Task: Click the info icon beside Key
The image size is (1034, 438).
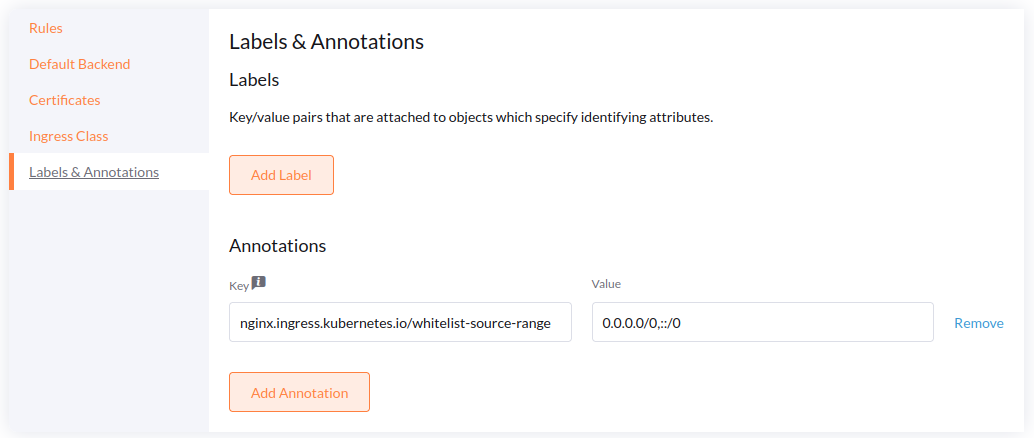Action: click(x=258, y=283)
